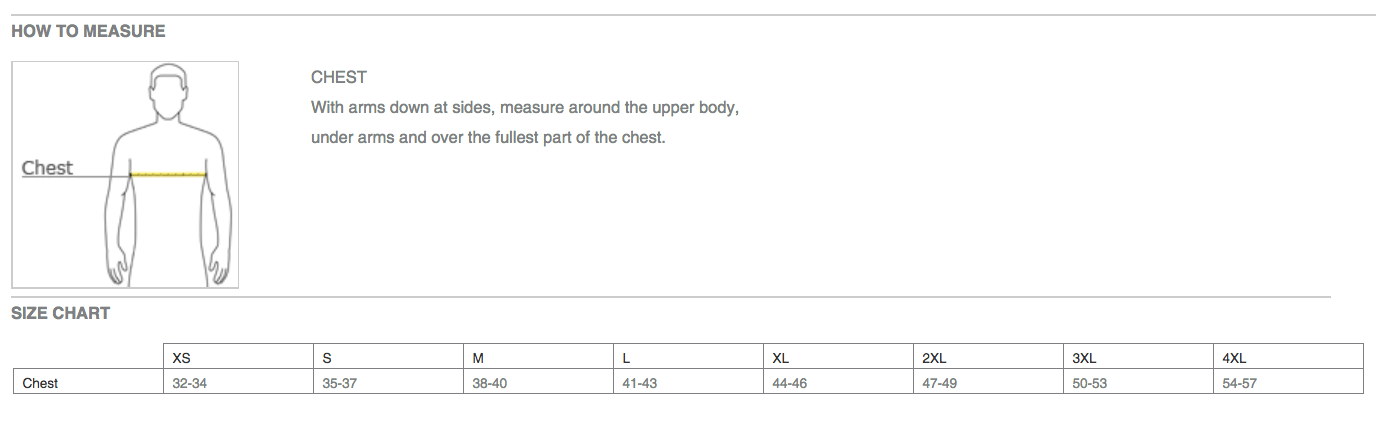Select the S size column header
Viewport: 1388px width, 424px height.
coord(388,357)
